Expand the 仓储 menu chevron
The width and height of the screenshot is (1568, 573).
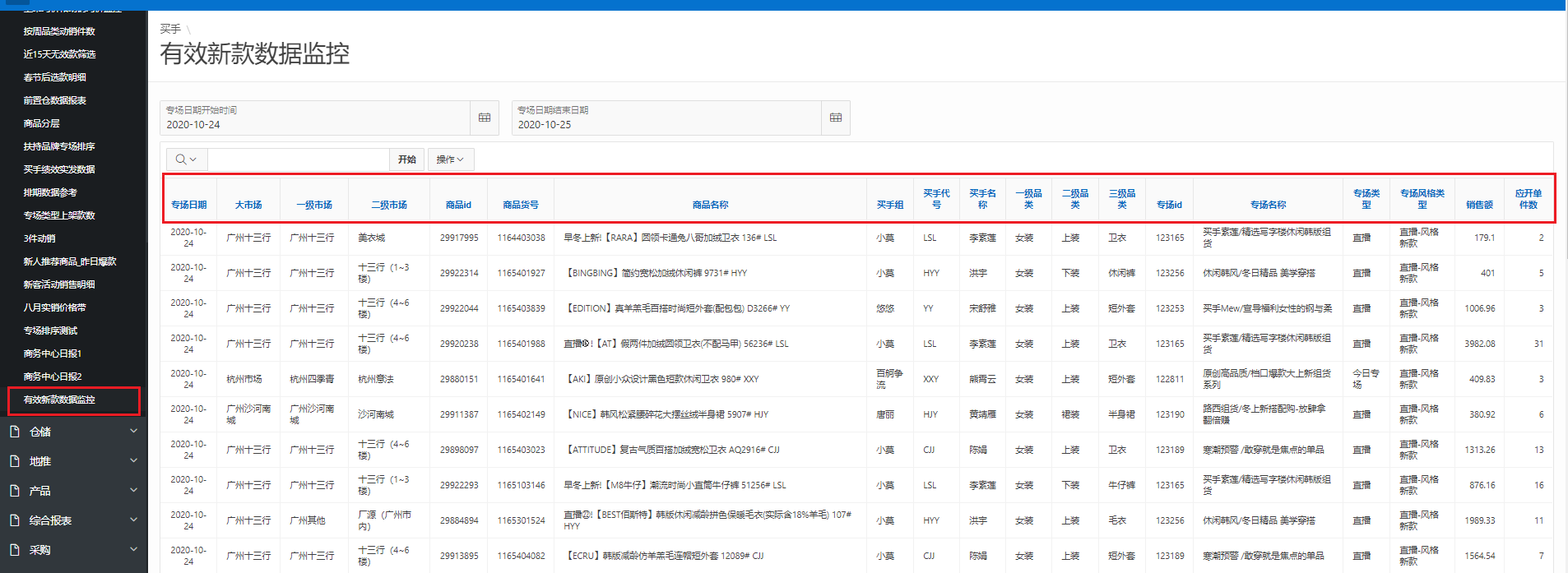[133, 431]
